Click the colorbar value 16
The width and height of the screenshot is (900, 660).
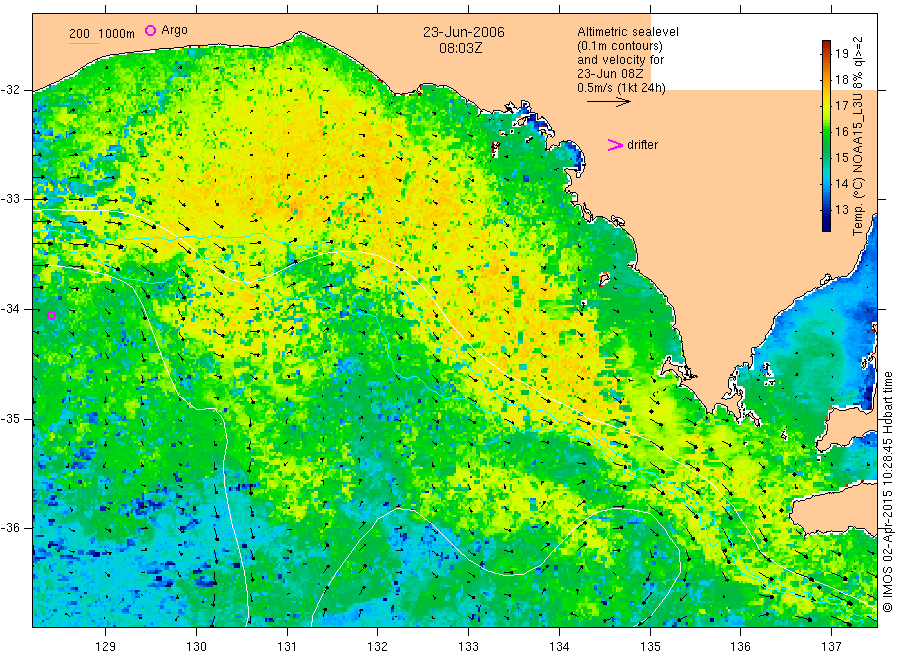point(841,131)
